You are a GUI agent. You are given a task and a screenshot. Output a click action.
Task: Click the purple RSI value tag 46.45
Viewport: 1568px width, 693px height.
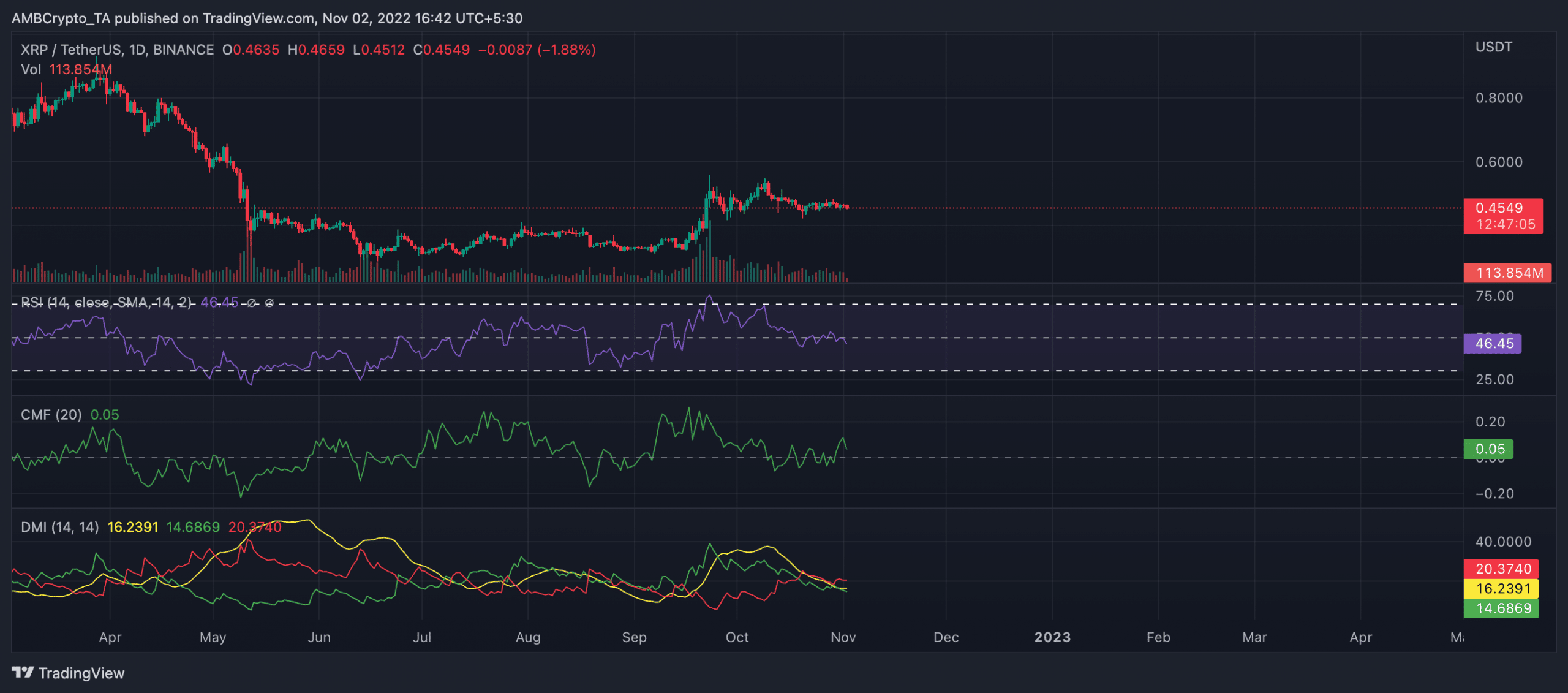tap(1492, 343)
